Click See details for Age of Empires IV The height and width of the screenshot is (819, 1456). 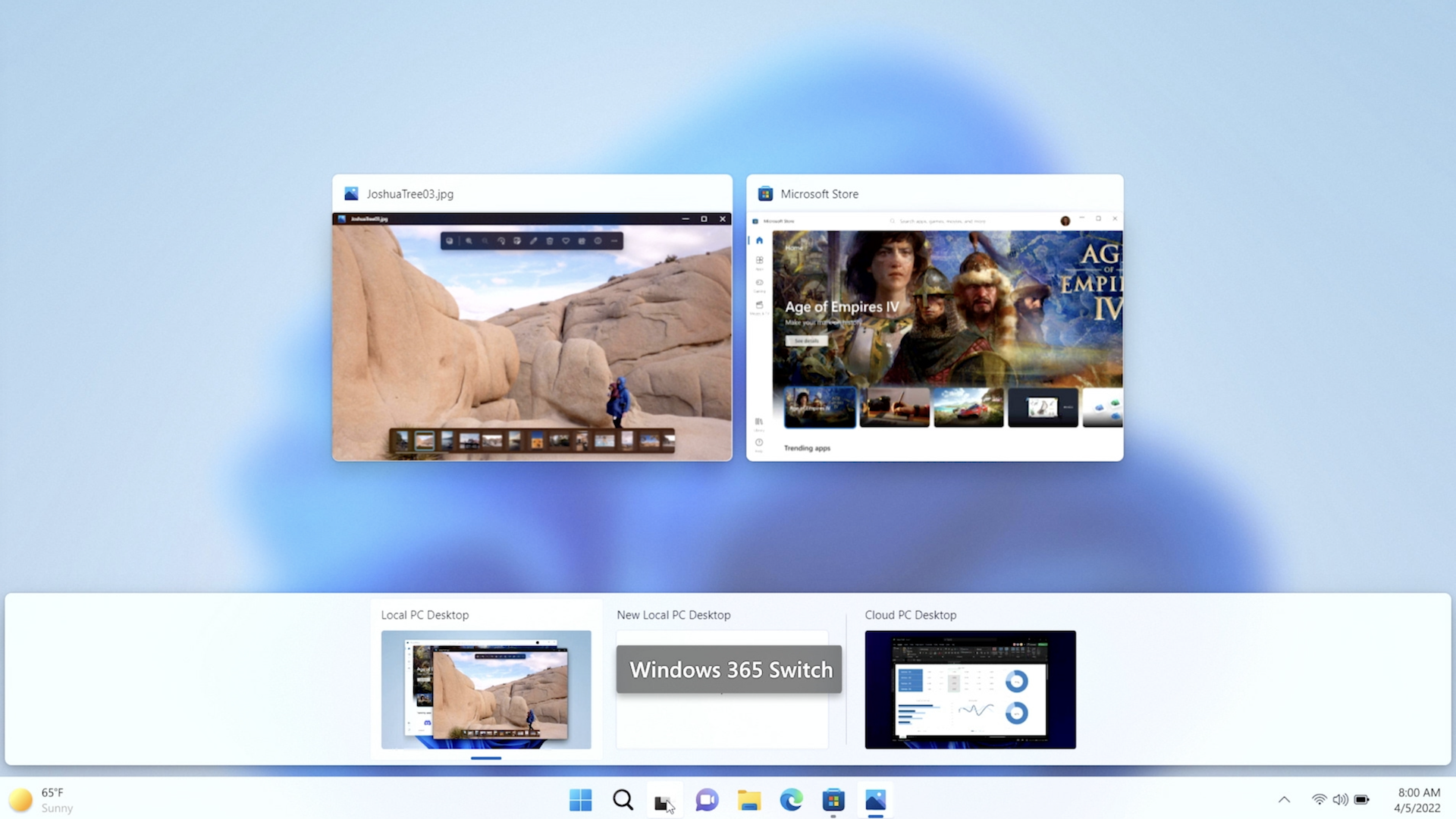(807, 340)
